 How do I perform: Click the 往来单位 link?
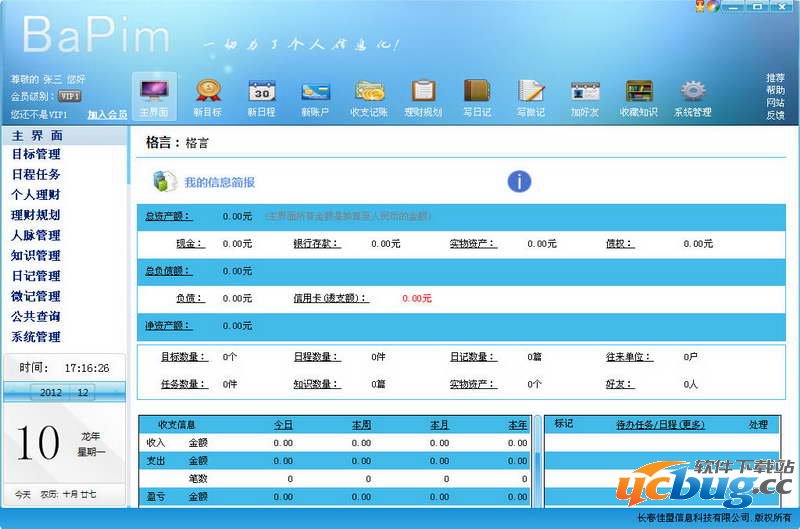pyautogui.click(x=629, y=357)
